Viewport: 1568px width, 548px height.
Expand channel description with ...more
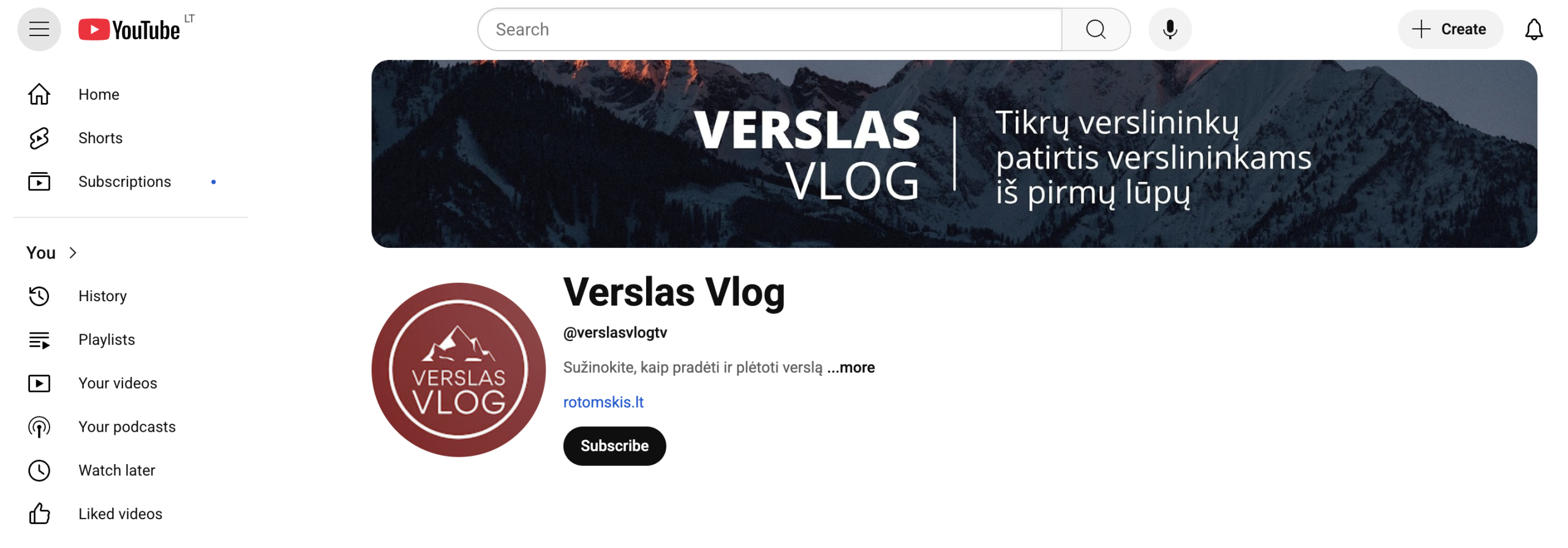[850, 367]
